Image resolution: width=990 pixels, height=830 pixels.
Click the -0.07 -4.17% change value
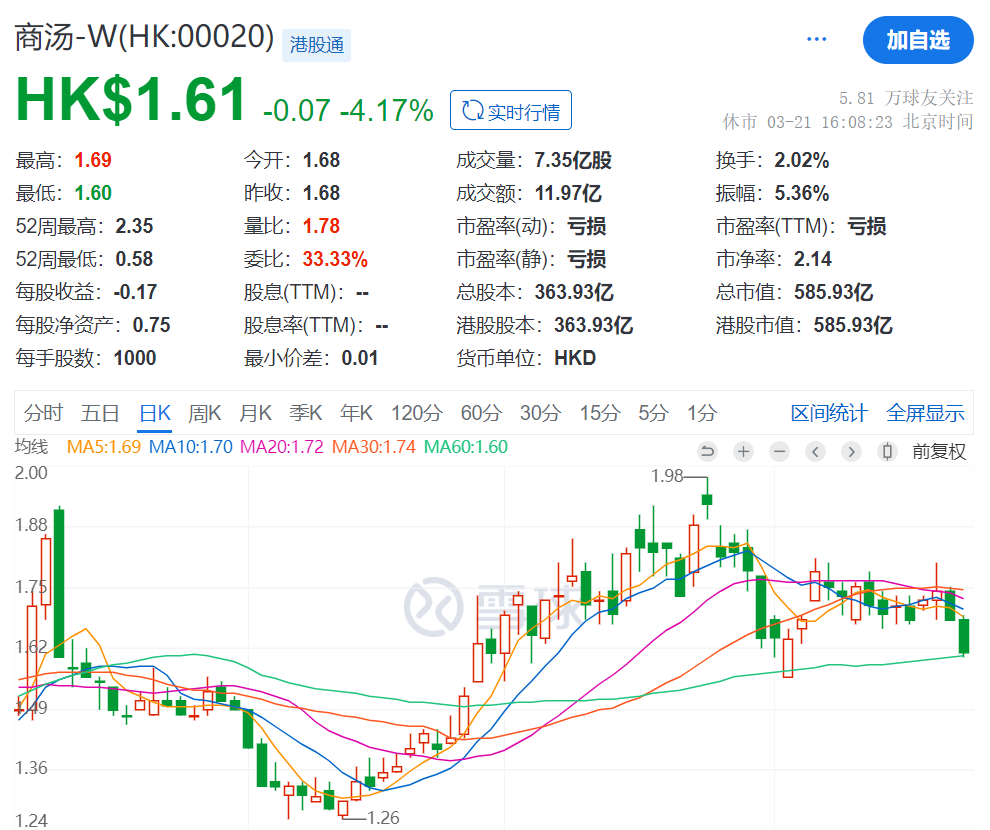(348, 110)
